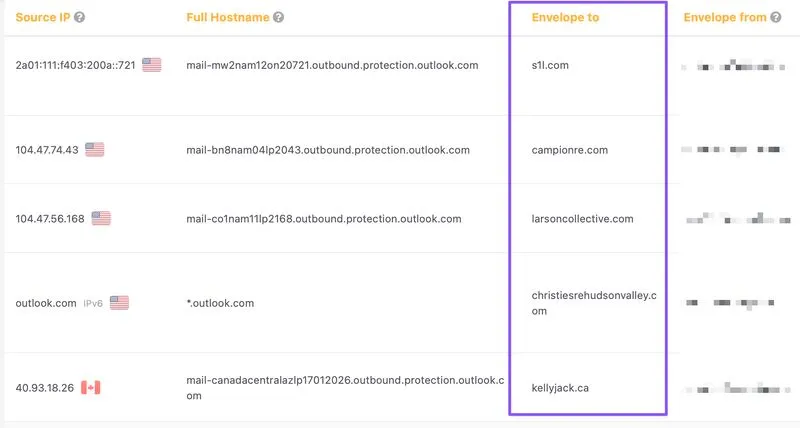Click the US flag in outlook.com row
This screenshot has height=428, width=800.
(119, 303)
